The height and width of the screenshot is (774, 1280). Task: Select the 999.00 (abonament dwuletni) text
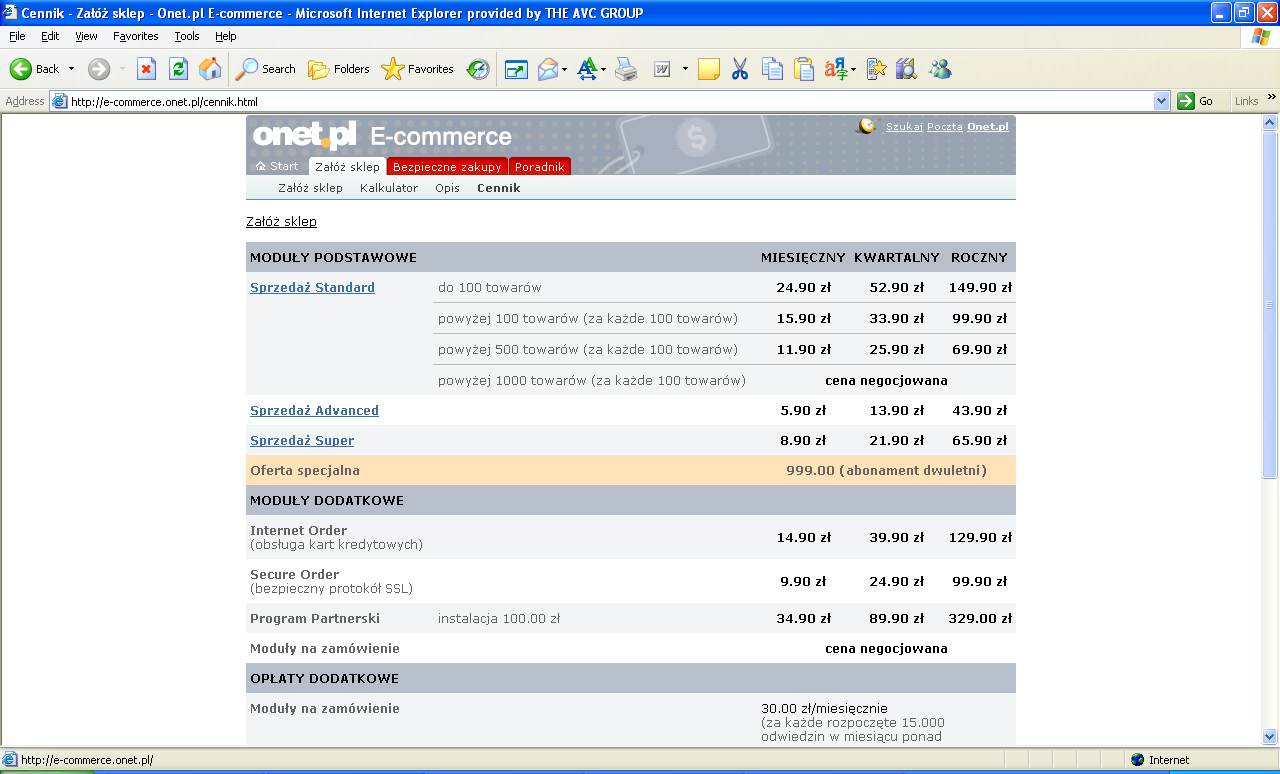point(886,470)
